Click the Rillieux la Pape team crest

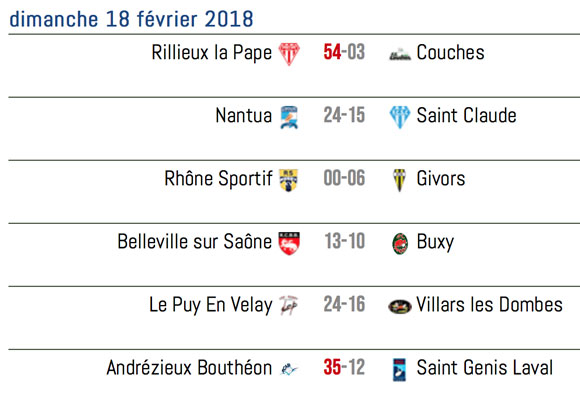coord(289,54)
